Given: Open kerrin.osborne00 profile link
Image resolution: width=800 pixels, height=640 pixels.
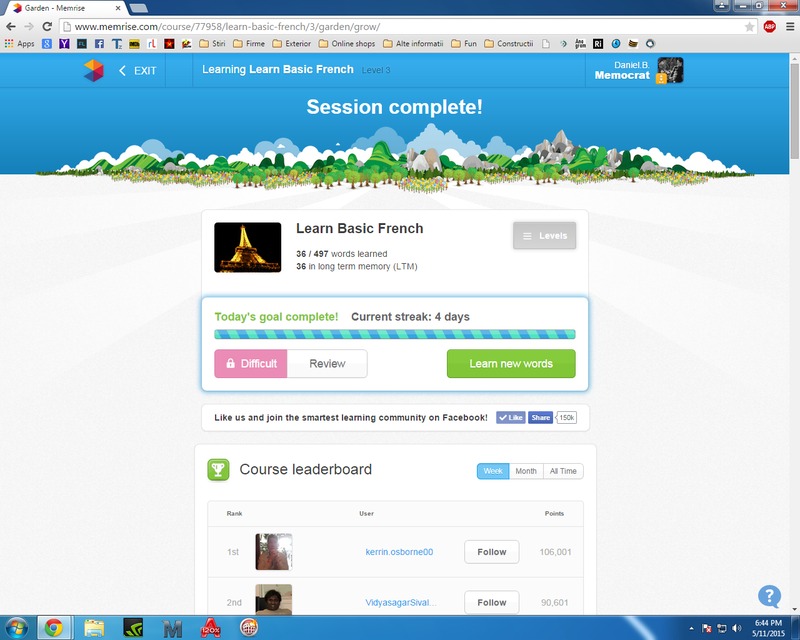Looking at the screenshot, I should pos(399,552).
